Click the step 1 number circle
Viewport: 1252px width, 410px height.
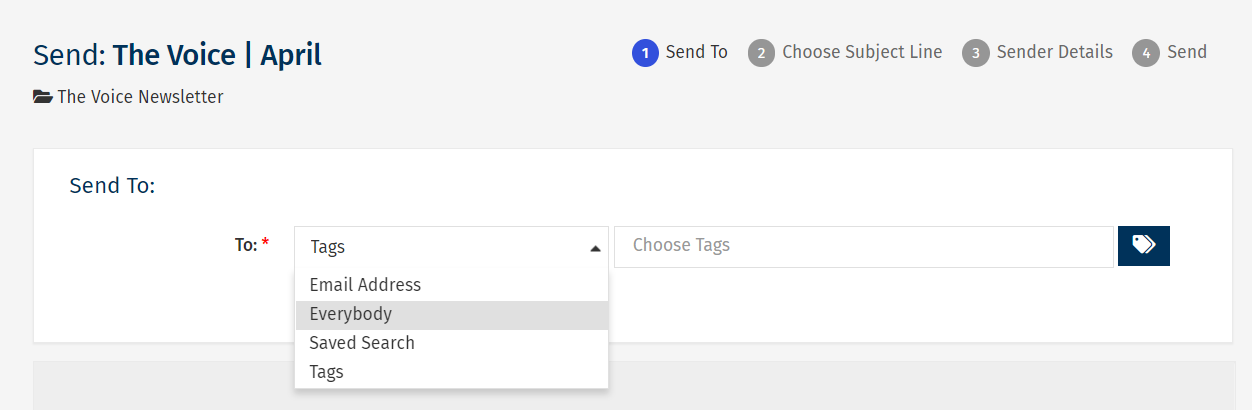coord(646,53)
